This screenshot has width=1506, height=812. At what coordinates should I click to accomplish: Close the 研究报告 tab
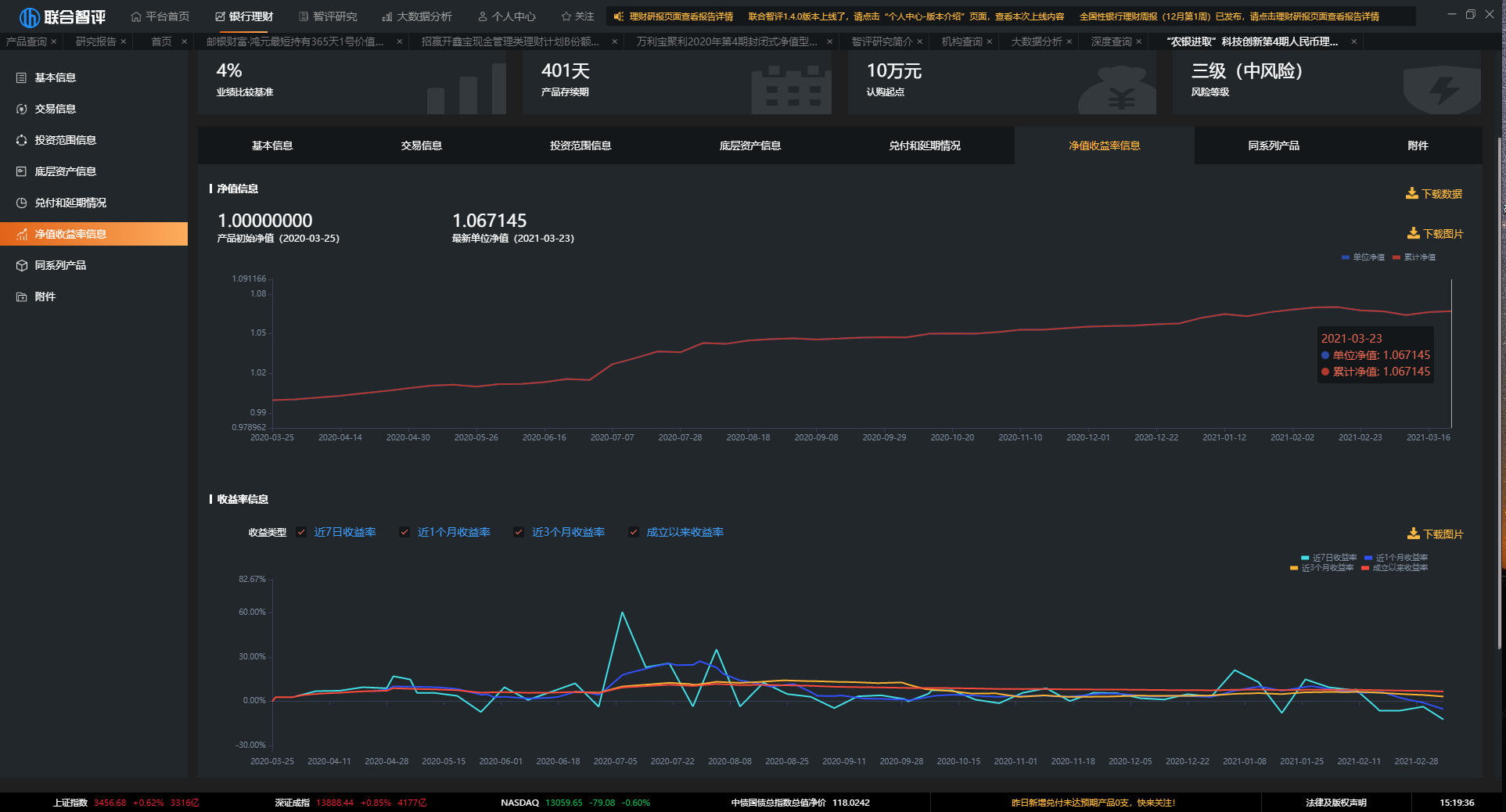tap(123, 41)
